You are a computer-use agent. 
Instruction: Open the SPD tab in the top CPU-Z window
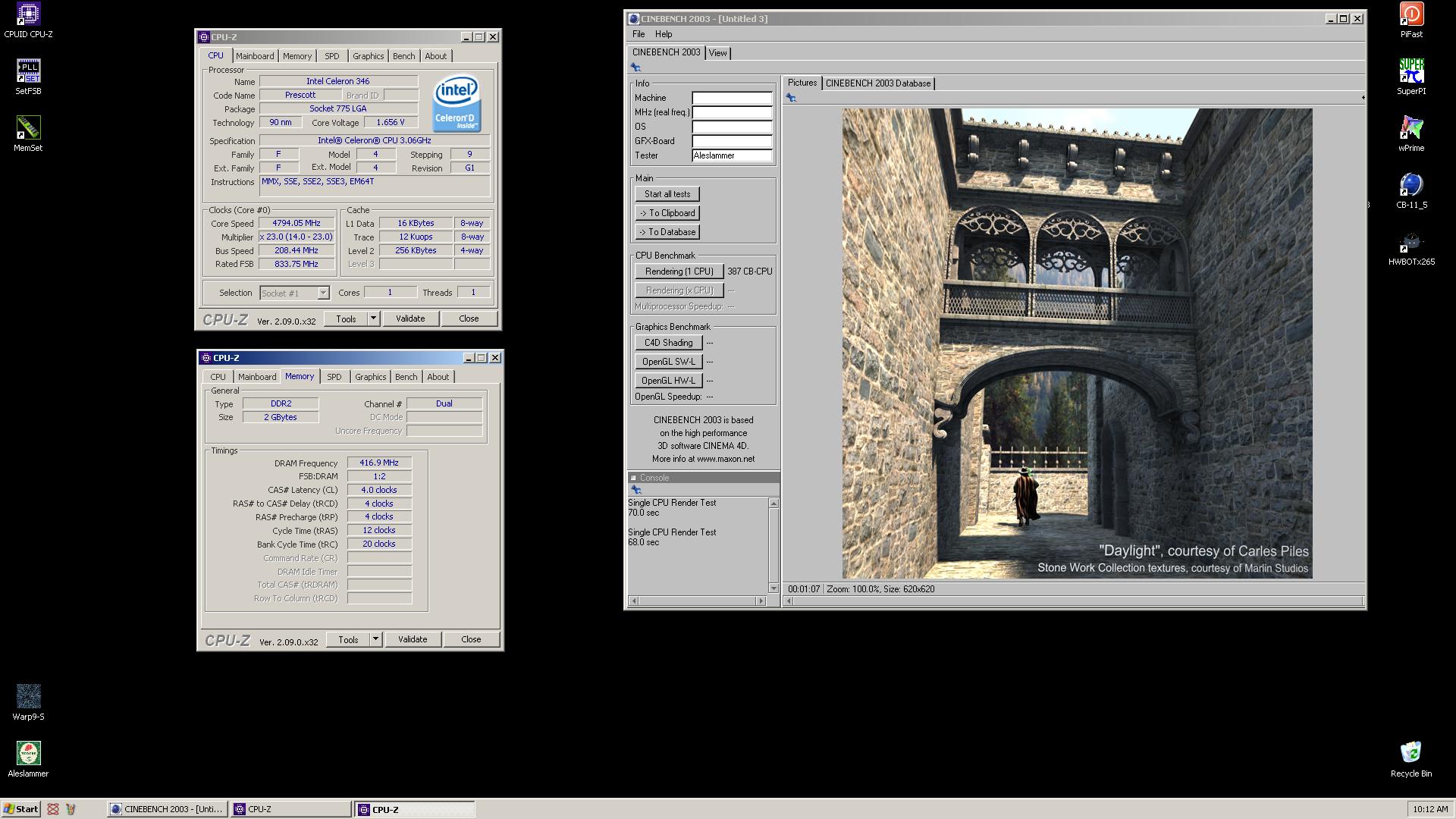point(332,56)
